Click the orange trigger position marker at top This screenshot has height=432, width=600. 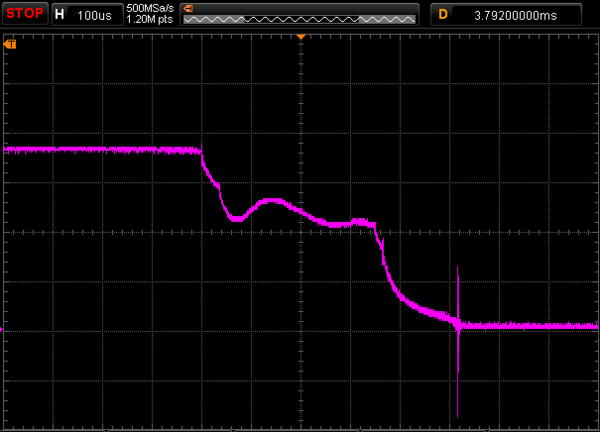click(x=301, y=37)
